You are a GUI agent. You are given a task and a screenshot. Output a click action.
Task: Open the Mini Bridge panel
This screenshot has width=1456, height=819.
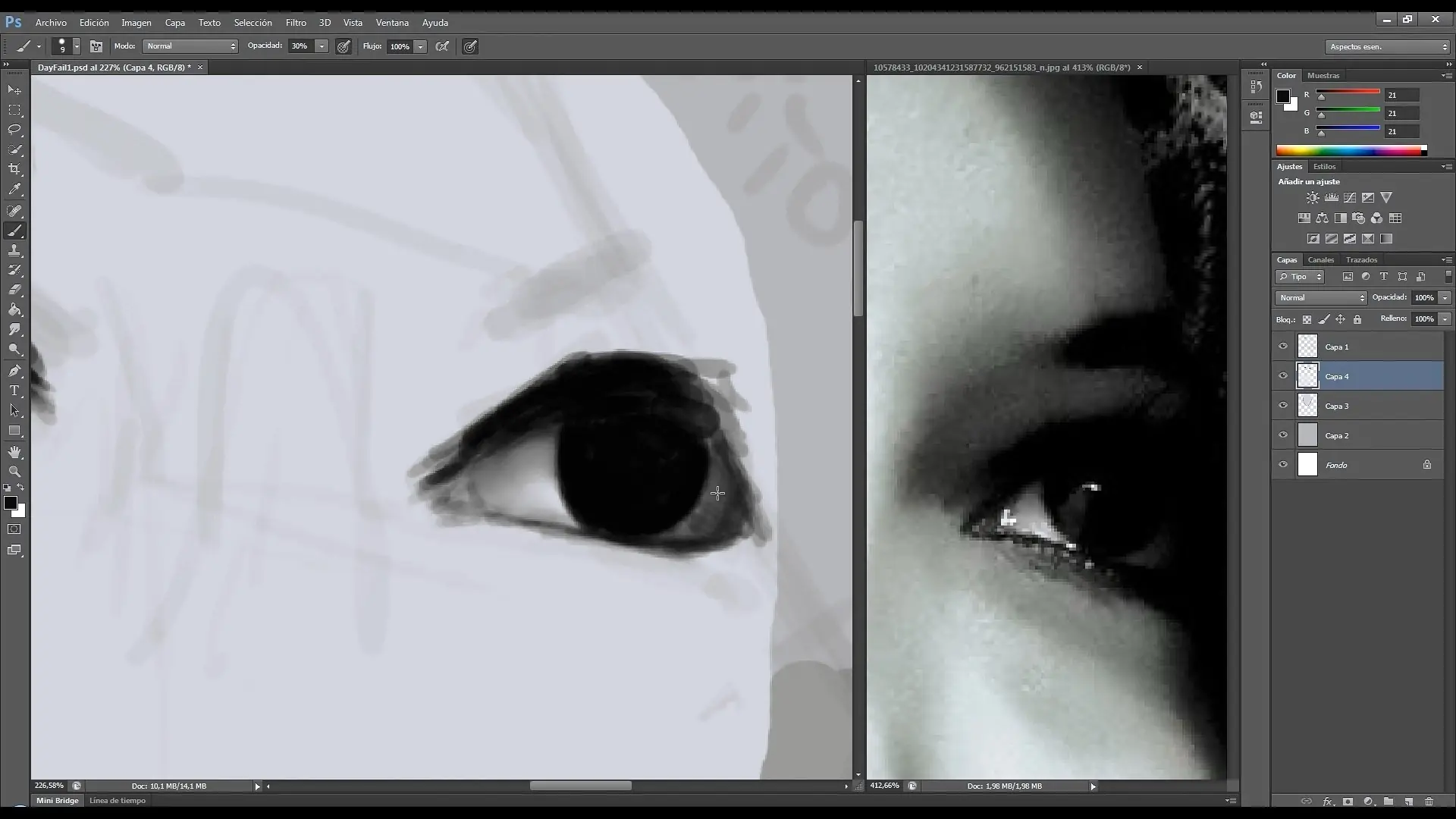pos(58,801)
